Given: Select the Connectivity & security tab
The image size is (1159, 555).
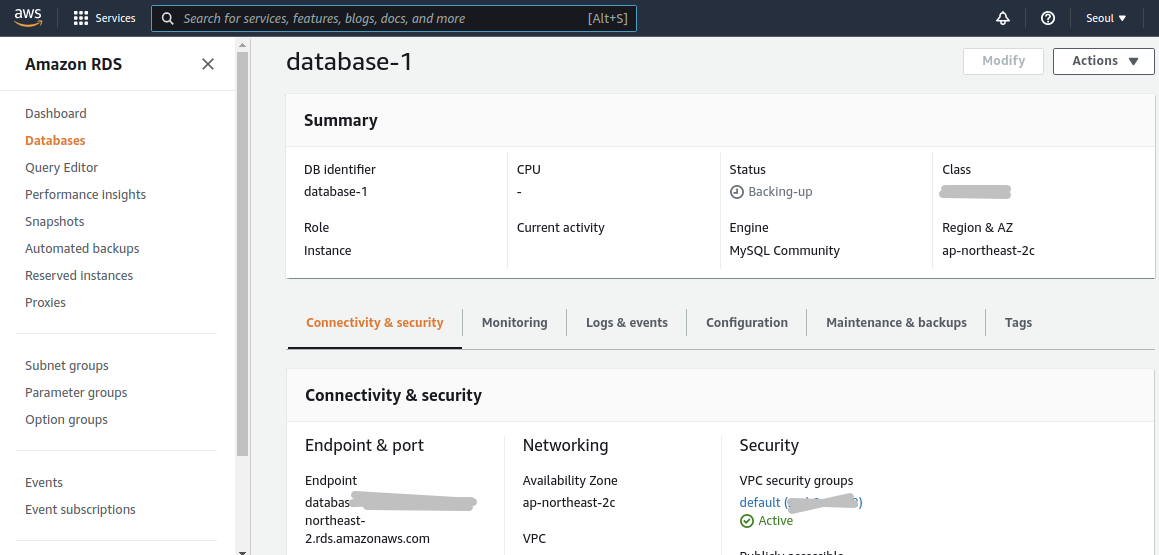Looking at the screenshot, I should pyautogui.click(x=375, y=322).
